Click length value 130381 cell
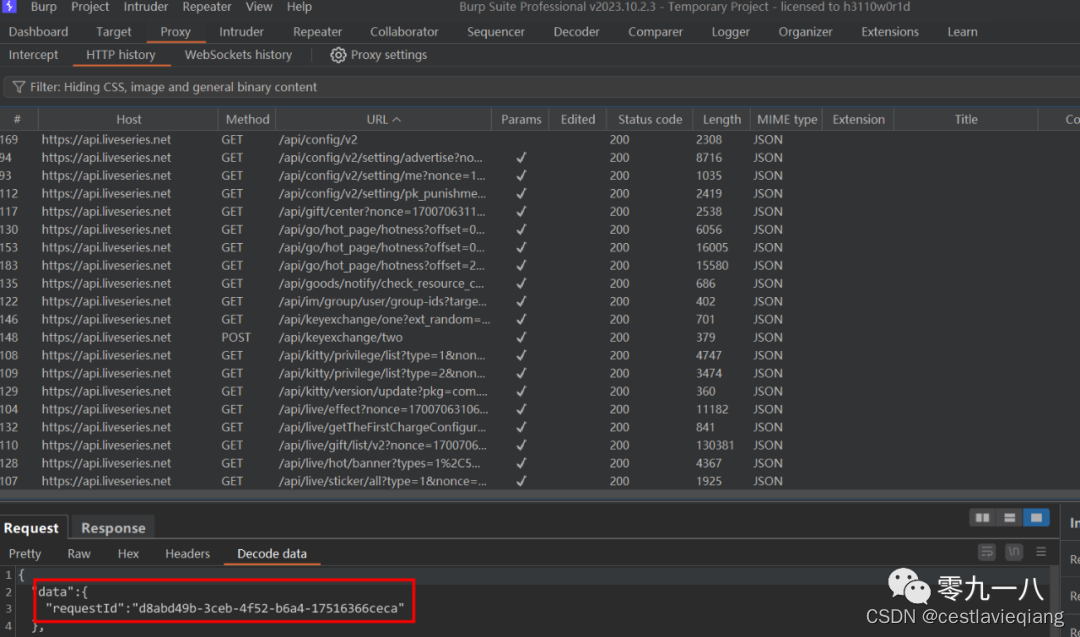This screenshot has height=637, width=1080. pyautogui.click(x=714, y=446)
